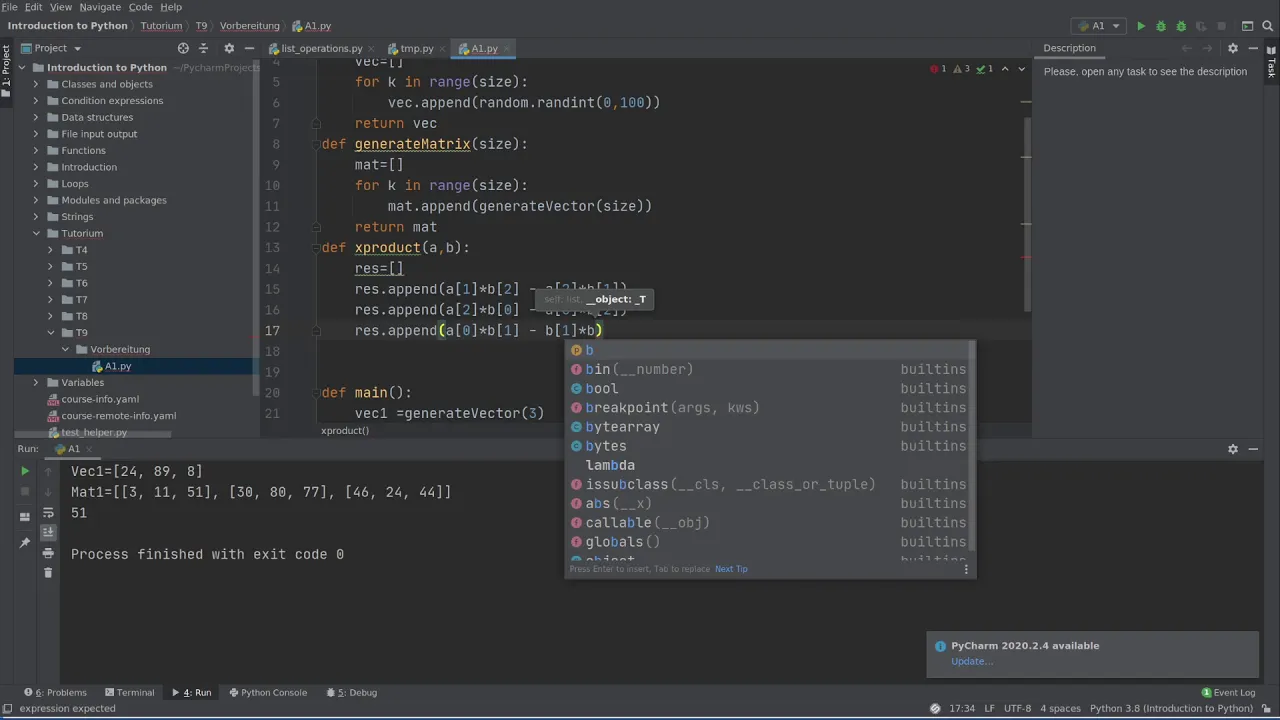Switch to tmp.py editor tab
Screen dimensions: 1280x720
click(x=417, y=48)
